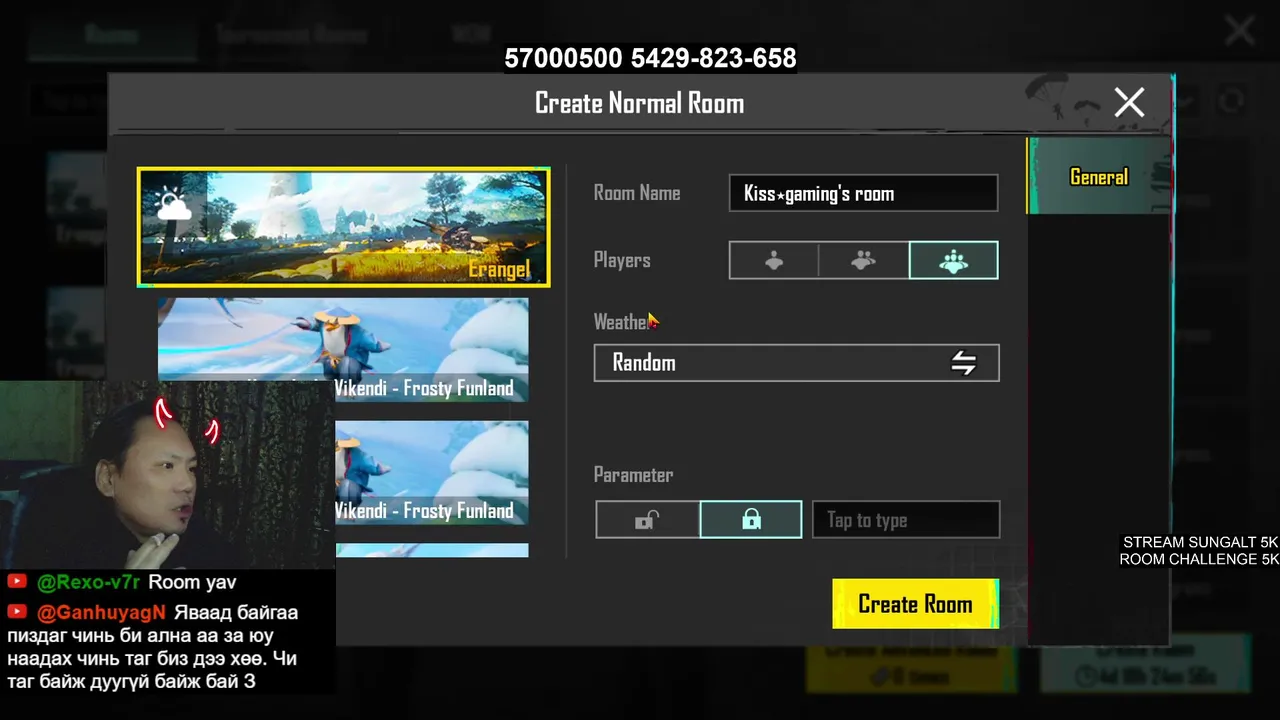This screenshot has width=1280, height=720.
Task: Choose the unlocked room option
Action: (647, 520)
